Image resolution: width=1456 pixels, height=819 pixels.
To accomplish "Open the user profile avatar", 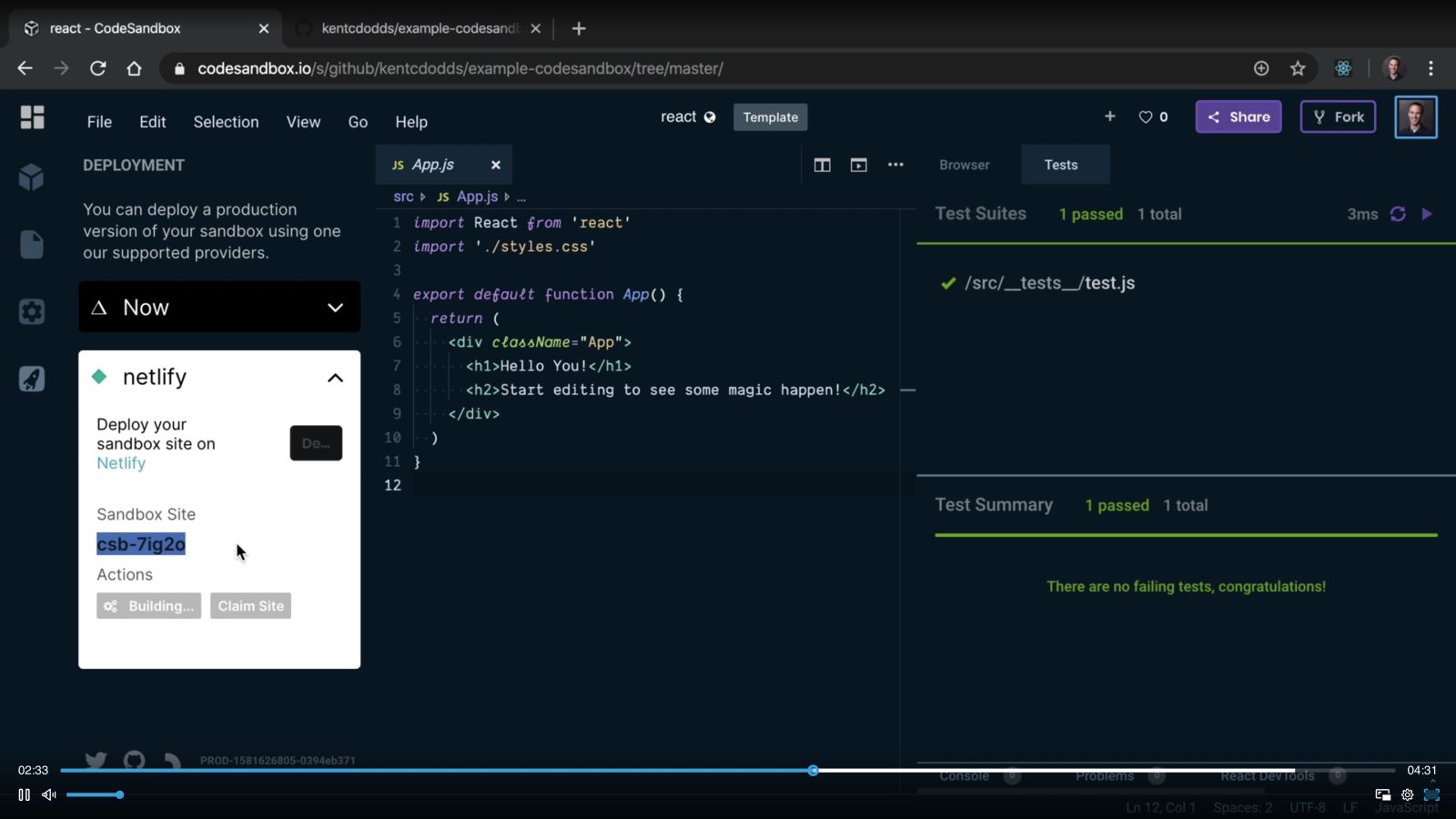I will pos(1416,116).
